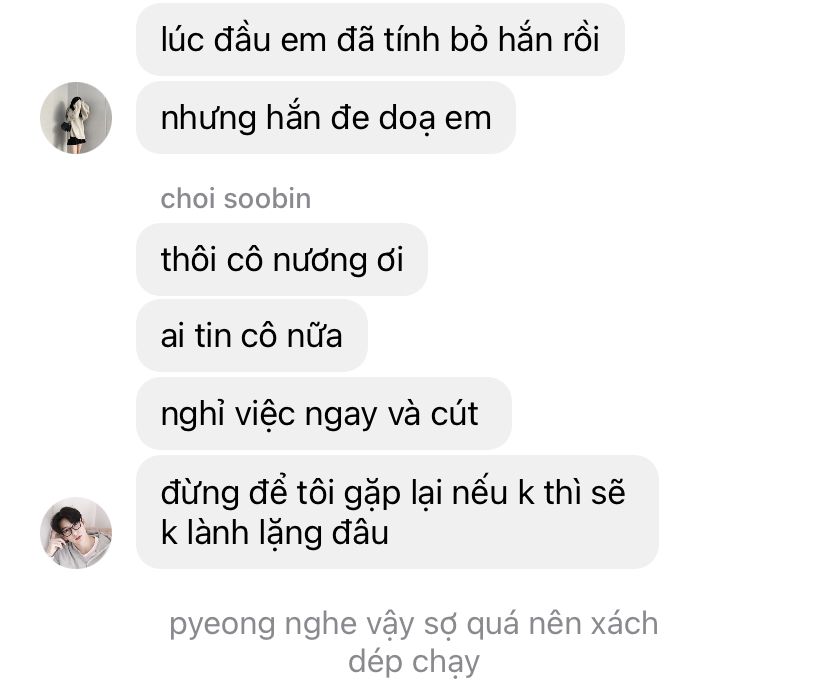Select the message 'nhưng hắn đe doạ em'

pyautogui.click(x=326, y=118)
